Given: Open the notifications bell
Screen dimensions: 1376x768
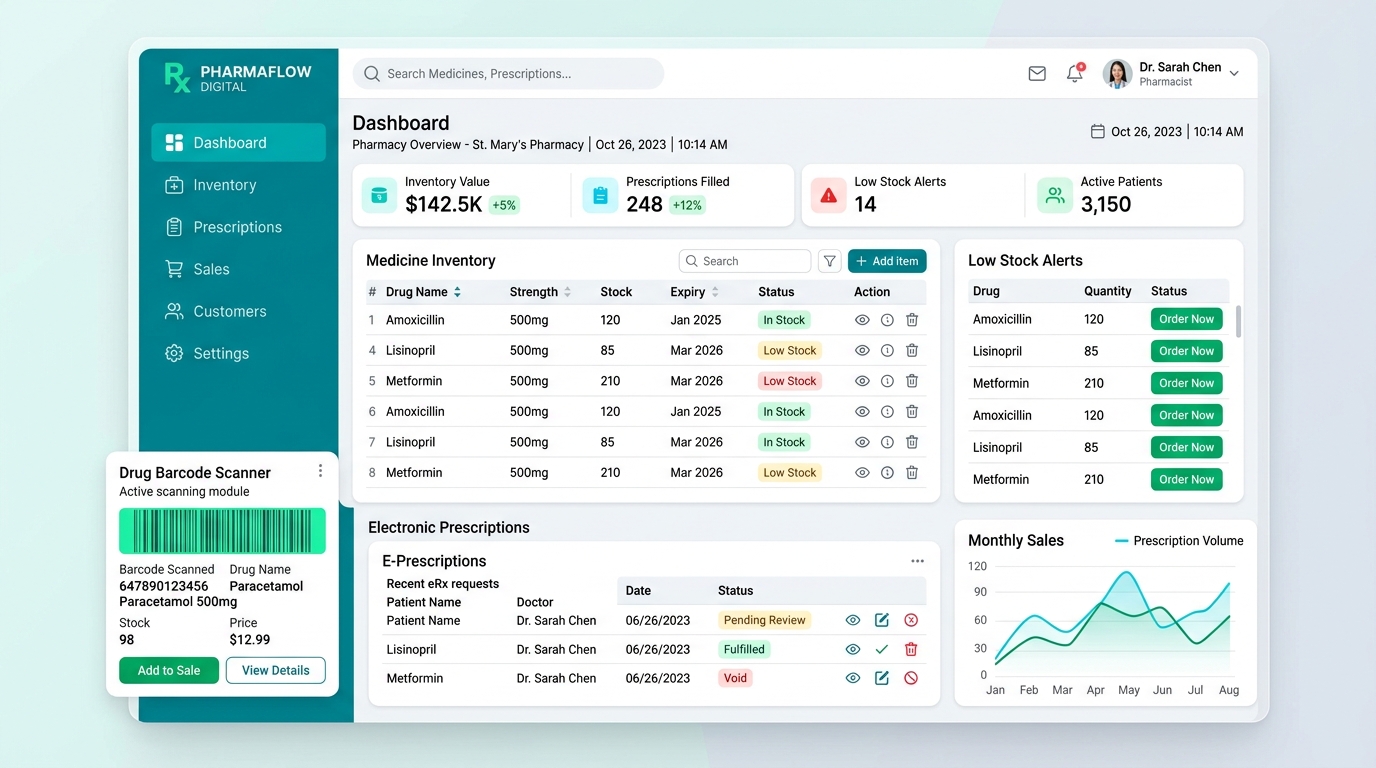Looking at the screenshot, I should [x=1075, y=73].
